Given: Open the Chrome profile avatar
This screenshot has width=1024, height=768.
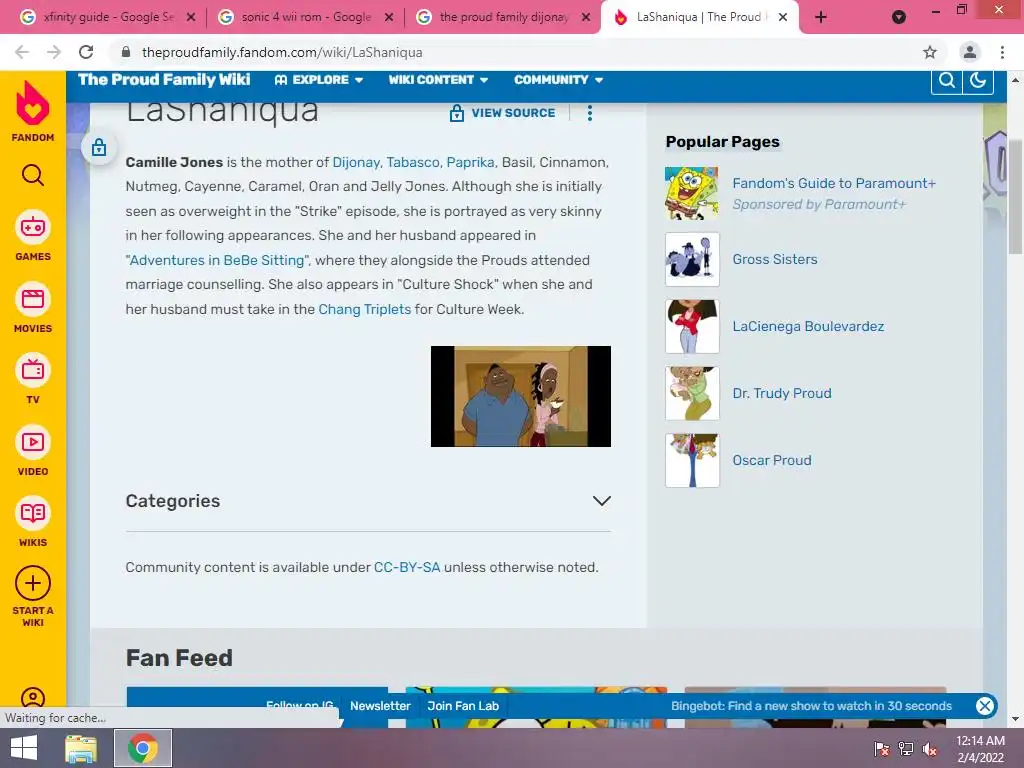Looking at the screenshot, I should 970,52.
